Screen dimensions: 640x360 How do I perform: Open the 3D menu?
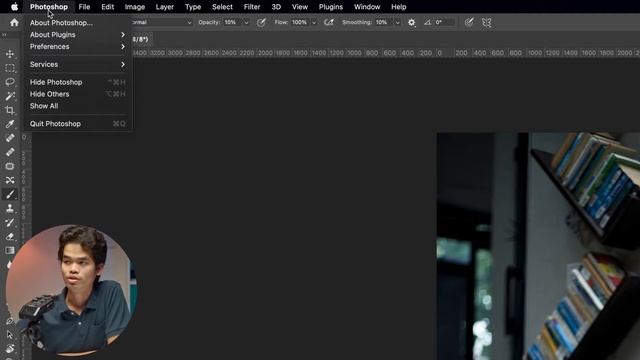[276, 7]
